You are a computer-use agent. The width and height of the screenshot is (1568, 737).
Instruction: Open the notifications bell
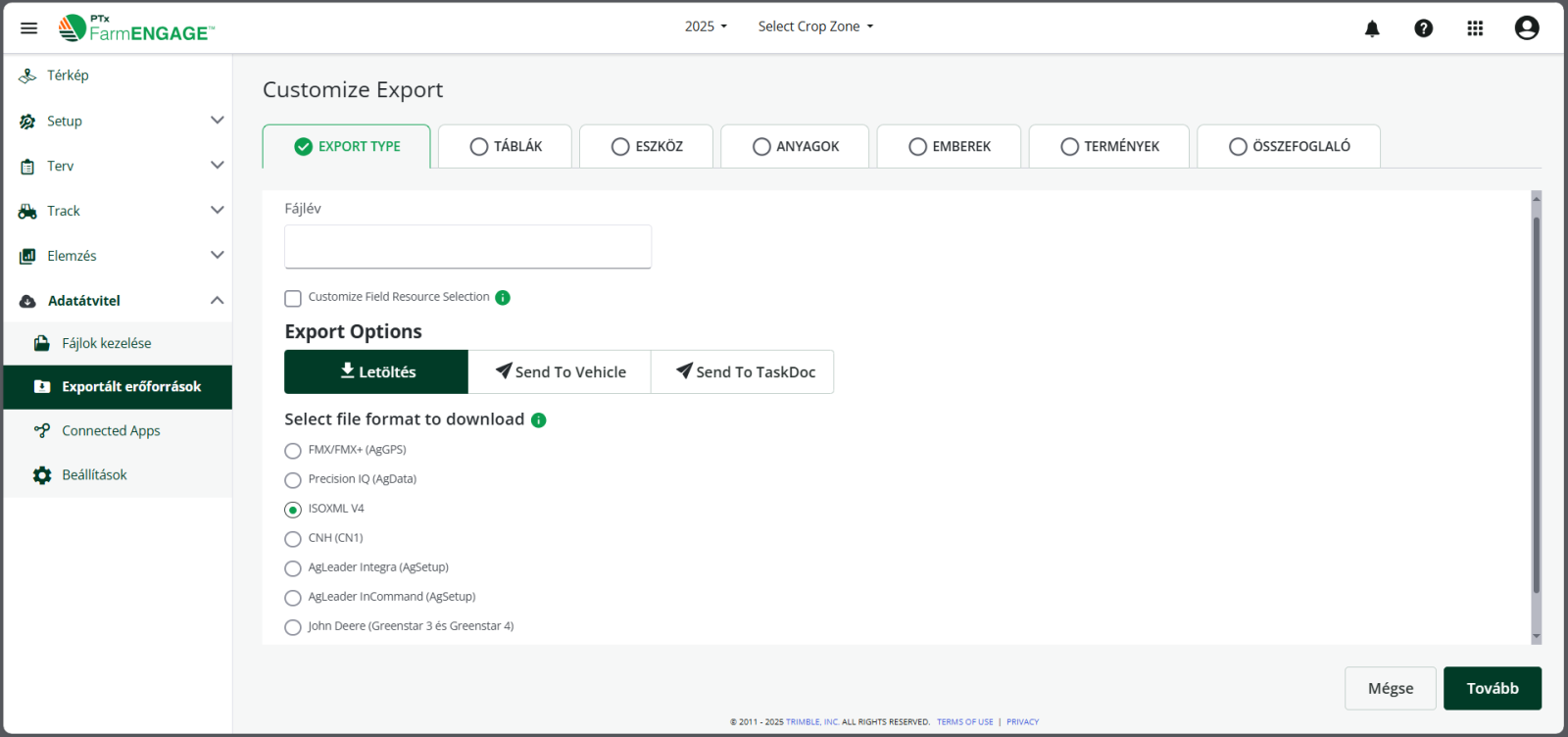click(x=1372, y=28)
